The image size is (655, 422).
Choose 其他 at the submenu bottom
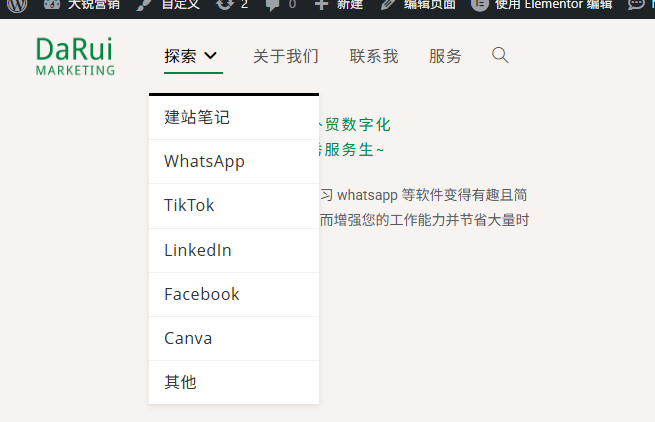coord(180,382)
